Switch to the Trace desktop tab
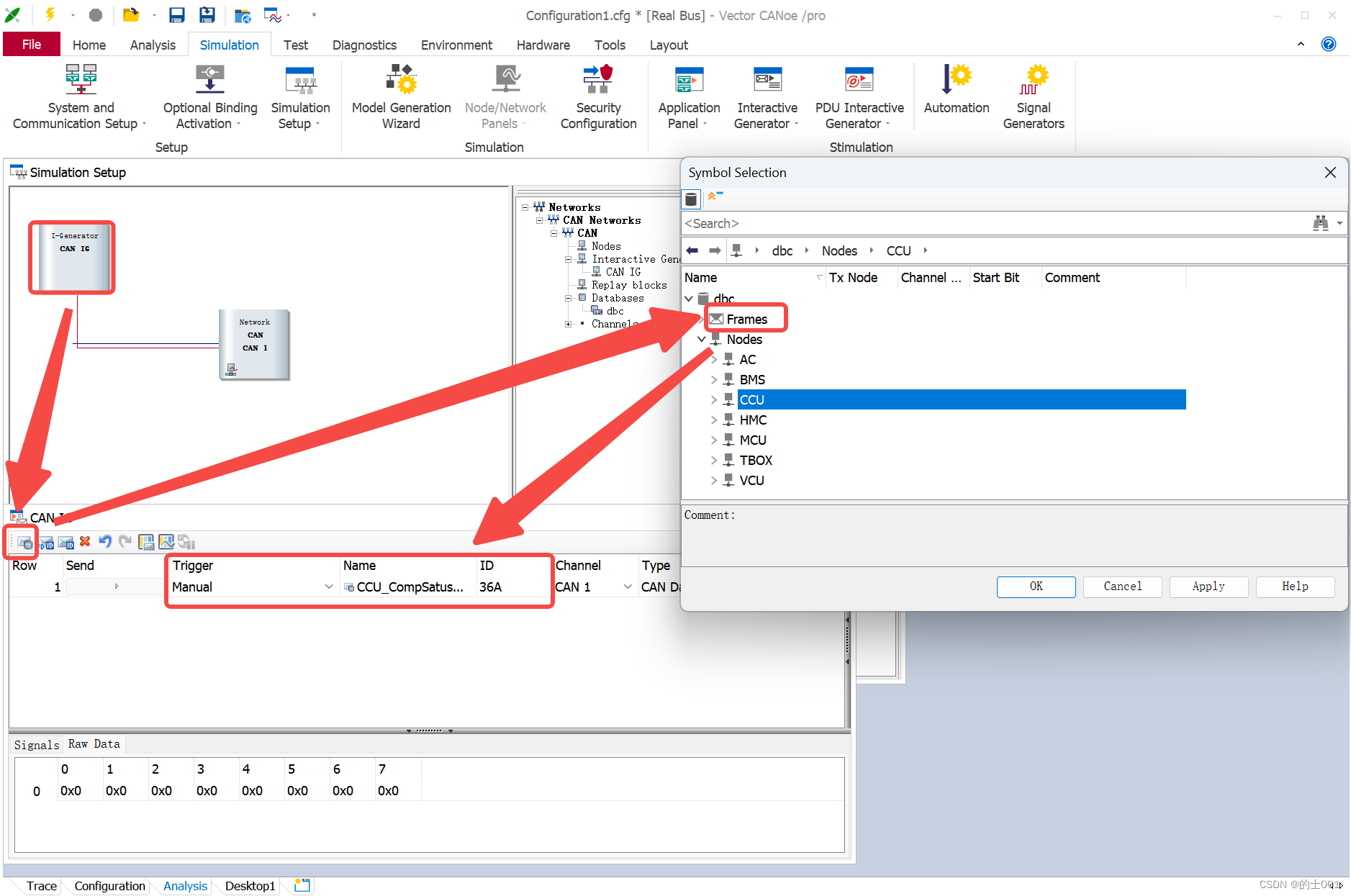Viewport: 1351px width, 896px height. (41, 886)
